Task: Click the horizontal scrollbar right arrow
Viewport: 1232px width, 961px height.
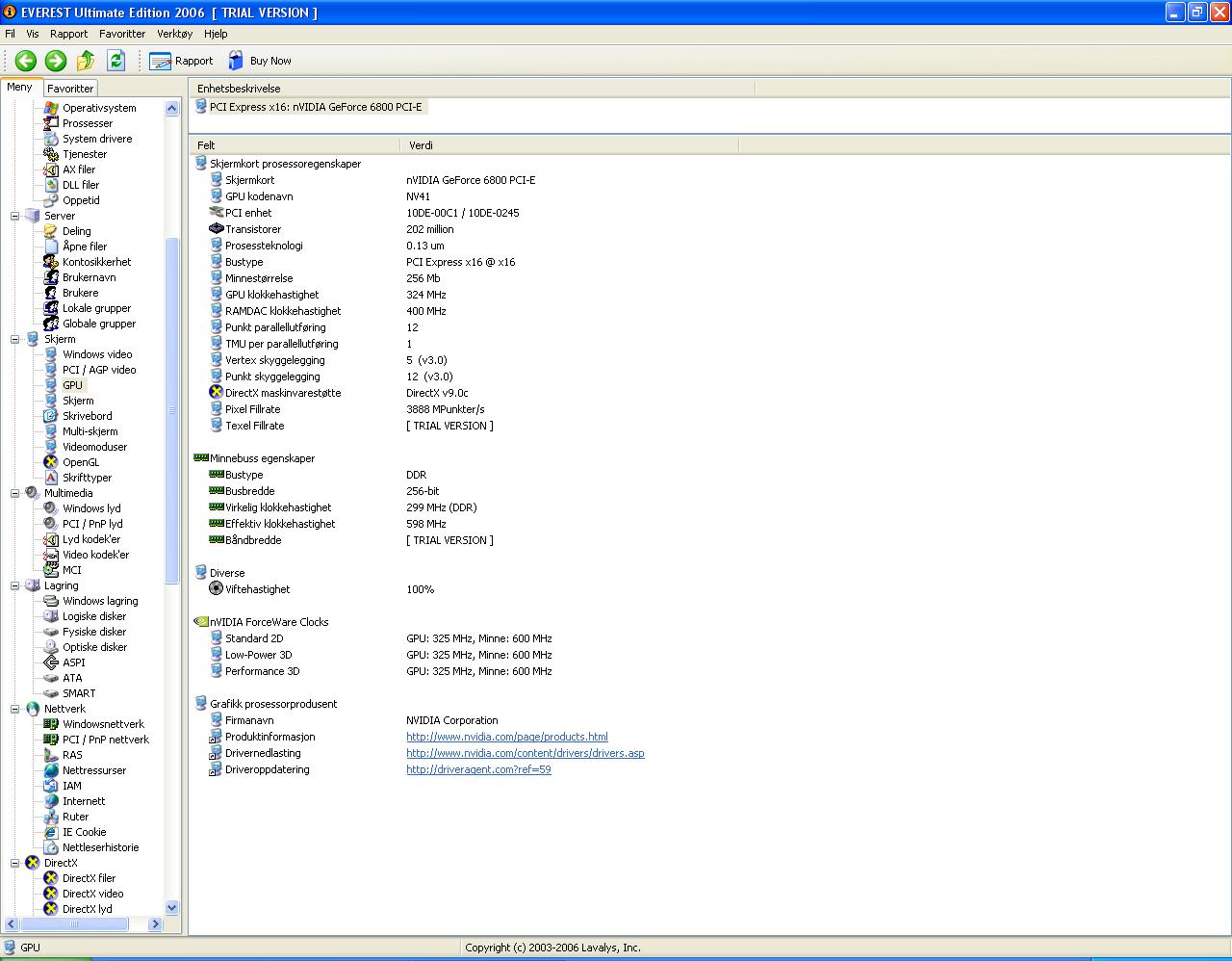Action: [x=156, y=923]
